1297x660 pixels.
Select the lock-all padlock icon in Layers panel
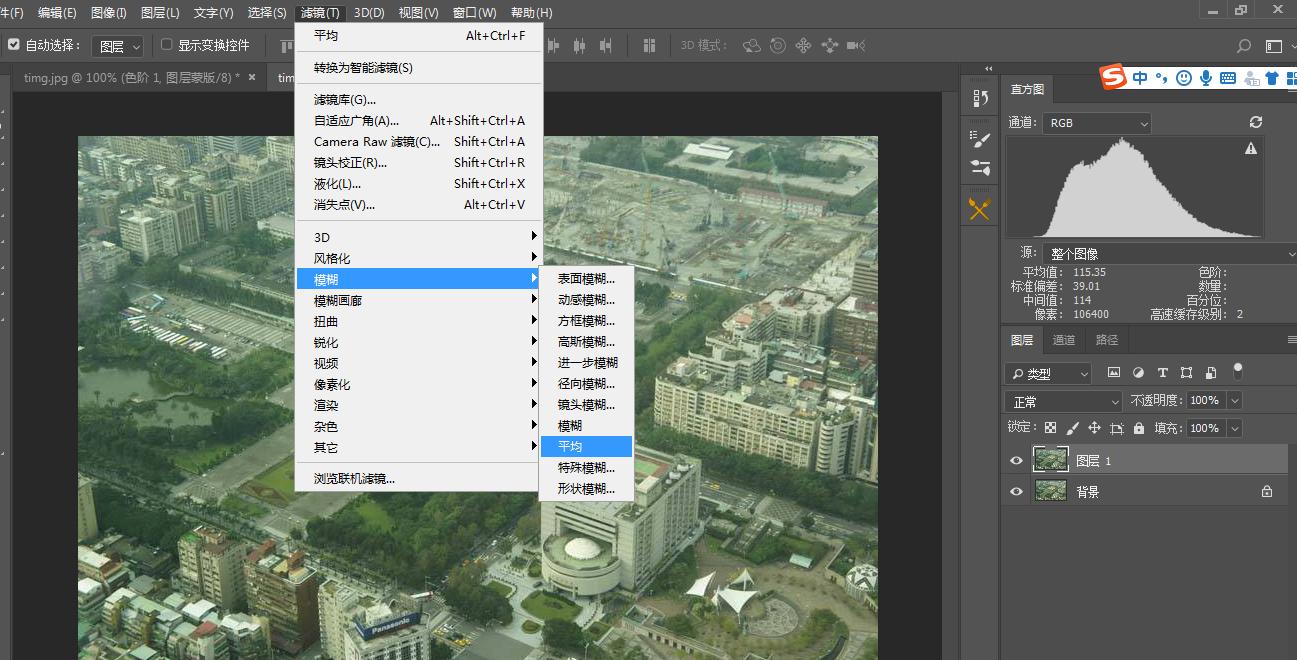click(1139, 428)
